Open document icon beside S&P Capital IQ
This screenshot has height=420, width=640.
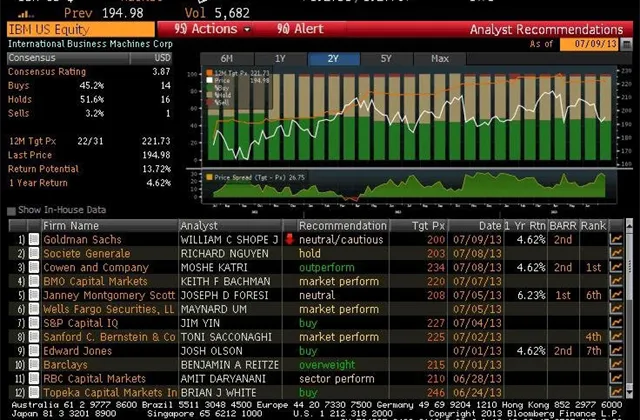34,323
